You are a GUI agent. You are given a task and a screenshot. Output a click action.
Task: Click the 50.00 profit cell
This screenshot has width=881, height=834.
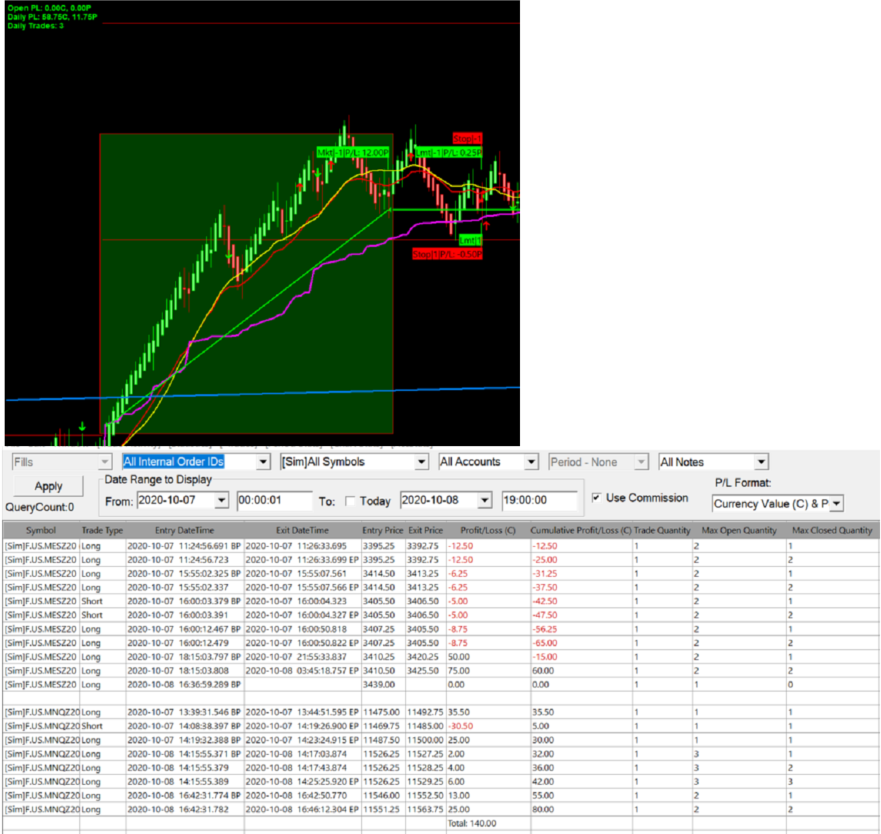(488, 656)
